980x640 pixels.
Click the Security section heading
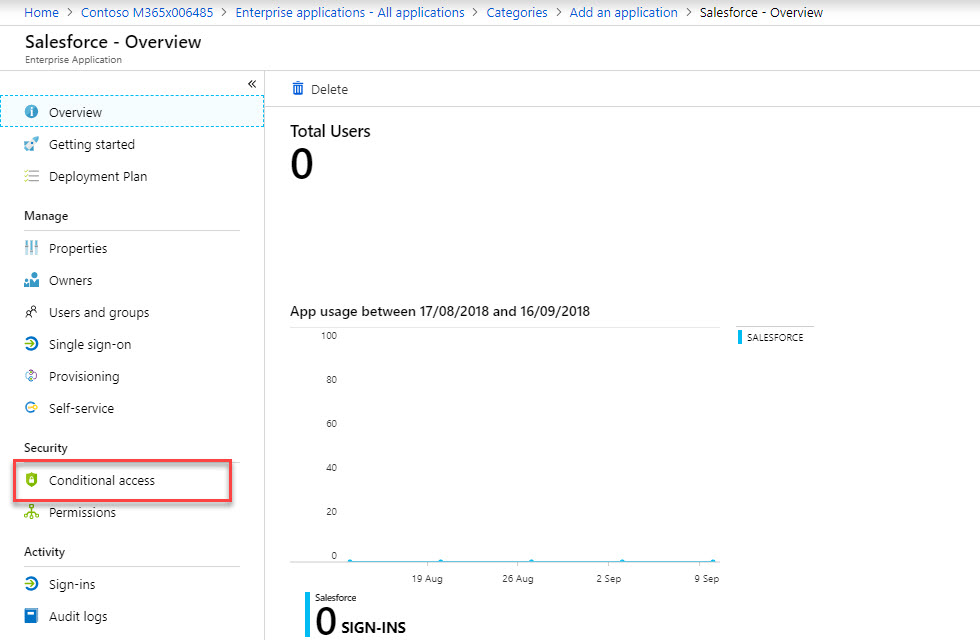click(46, 448)
